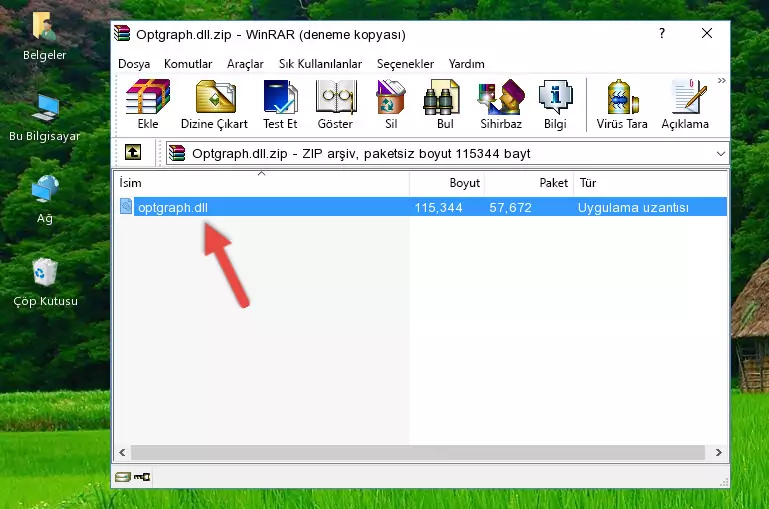Close the WinRAR window
Screen dimensions: 769x509
click(707, 33)
